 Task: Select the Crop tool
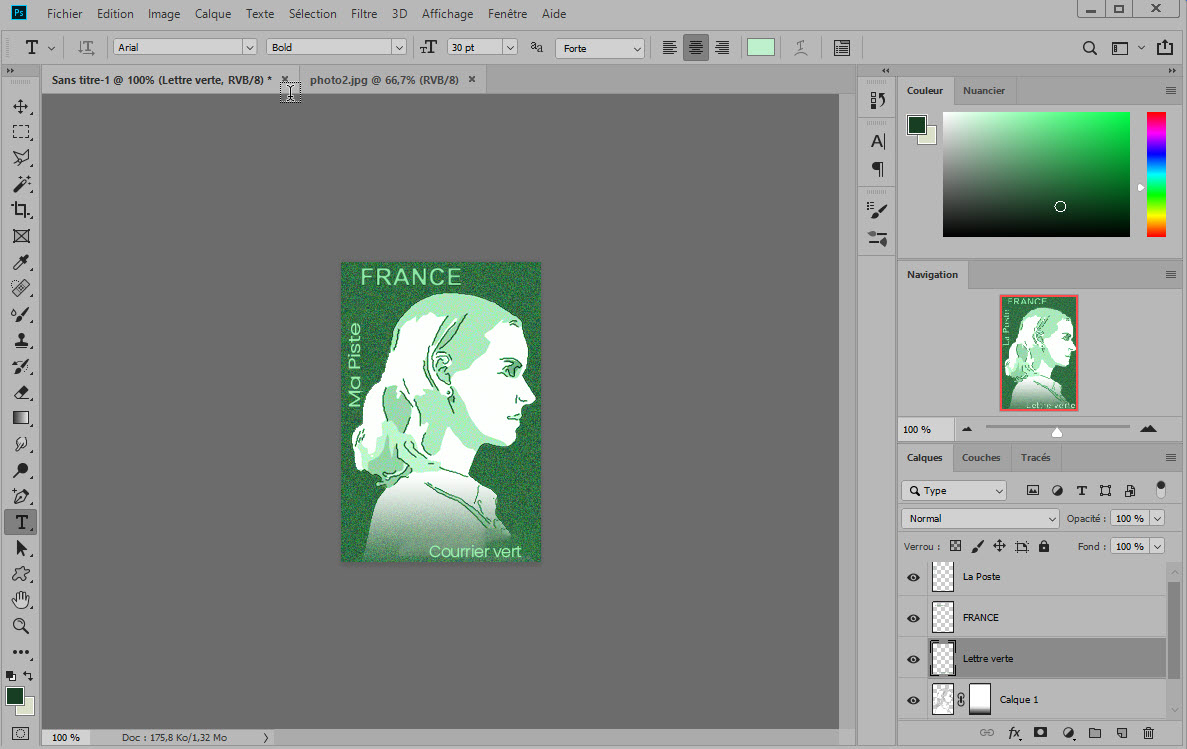[21, 210]
